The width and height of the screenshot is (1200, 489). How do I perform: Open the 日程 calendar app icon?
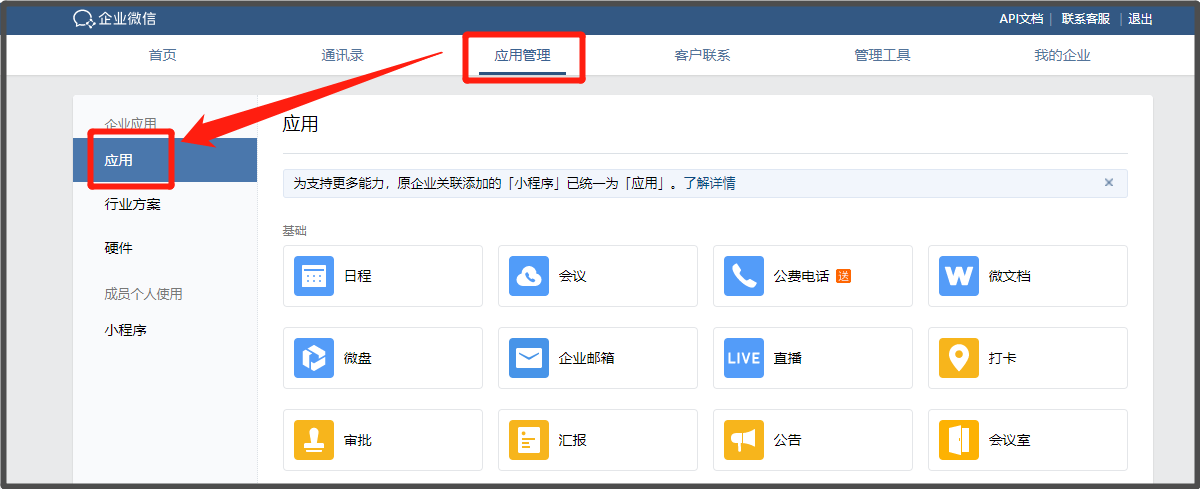coord(314,276)
